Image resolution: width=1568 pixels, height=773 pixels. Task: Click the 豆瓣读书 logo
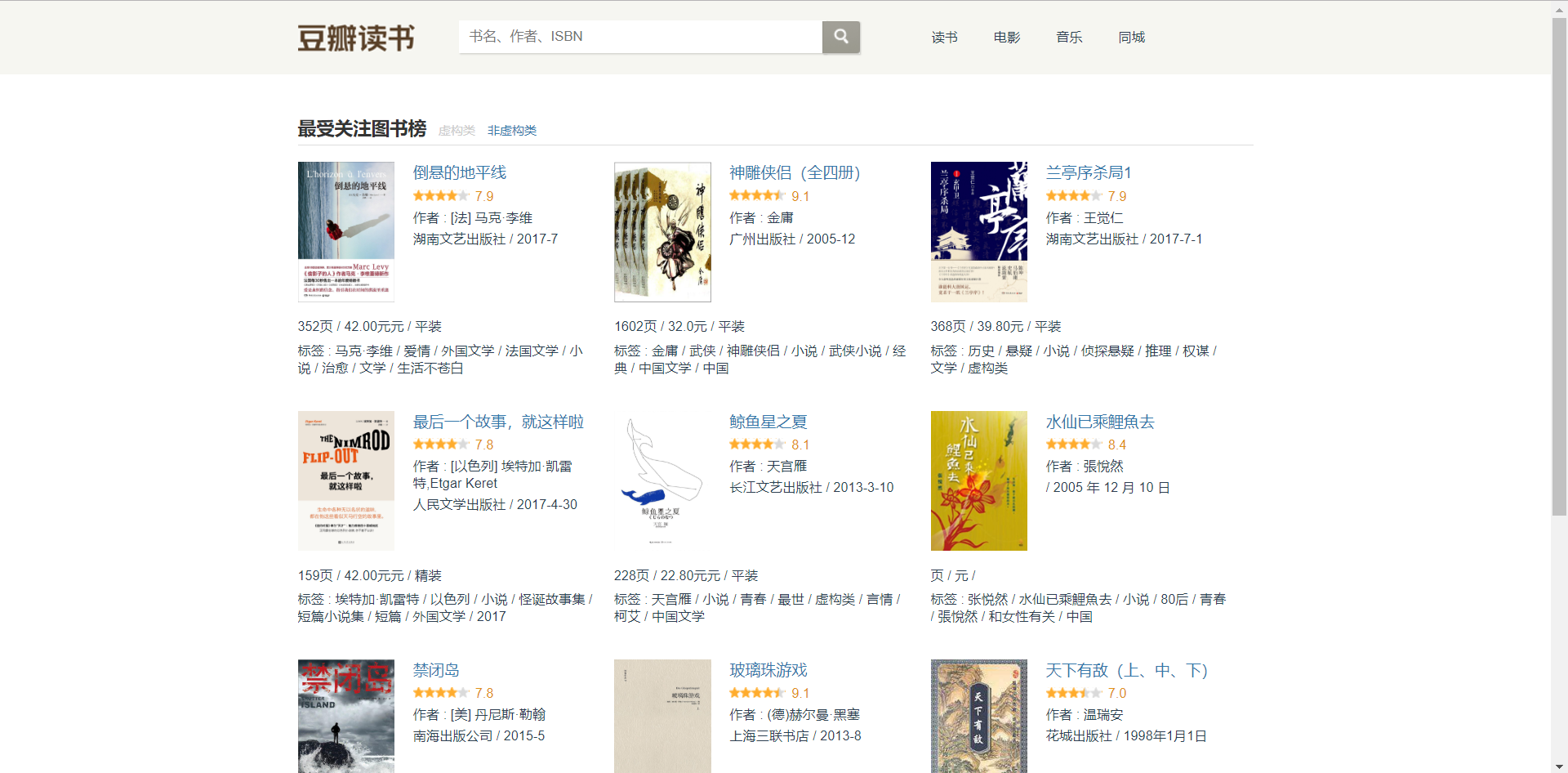[x=356, y=38]
